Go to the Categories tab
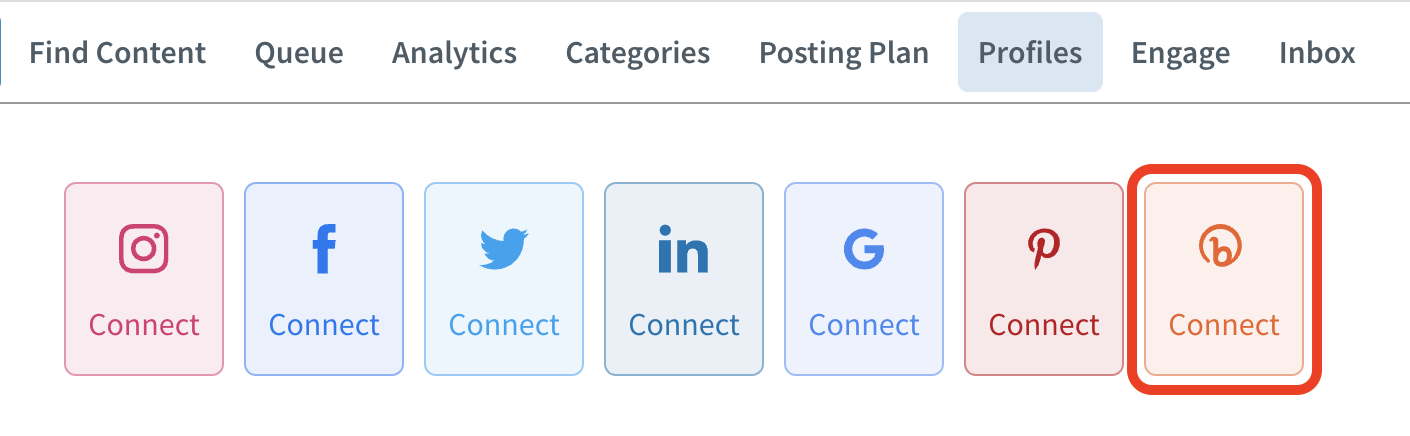 pos(638,52)
